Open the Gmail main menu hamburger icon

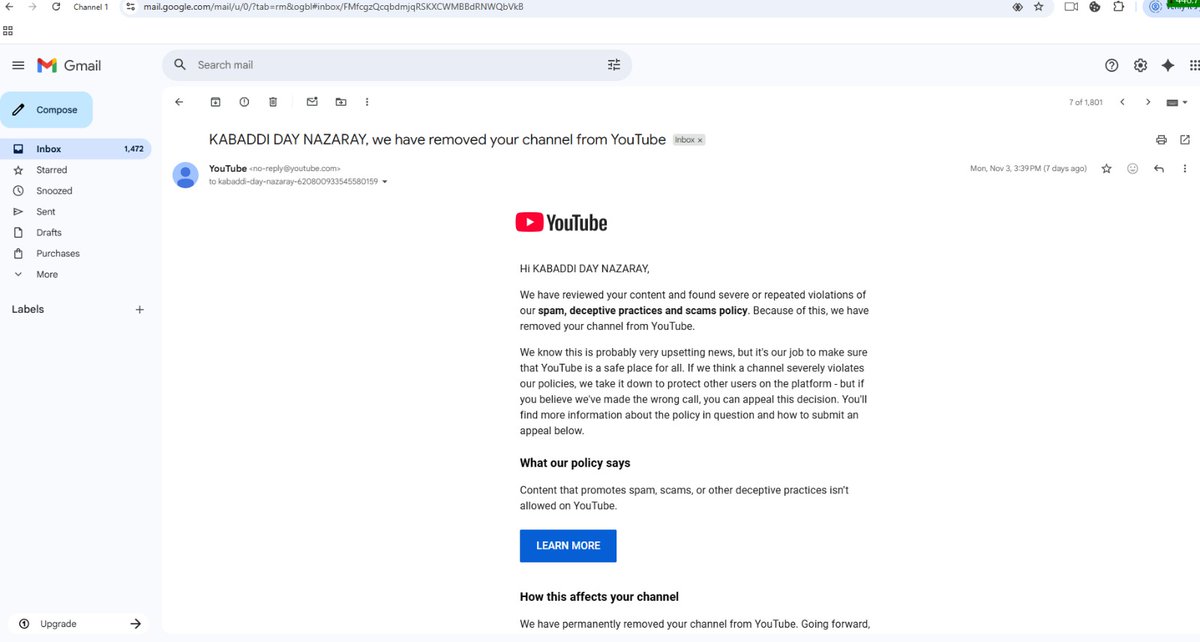18,65
